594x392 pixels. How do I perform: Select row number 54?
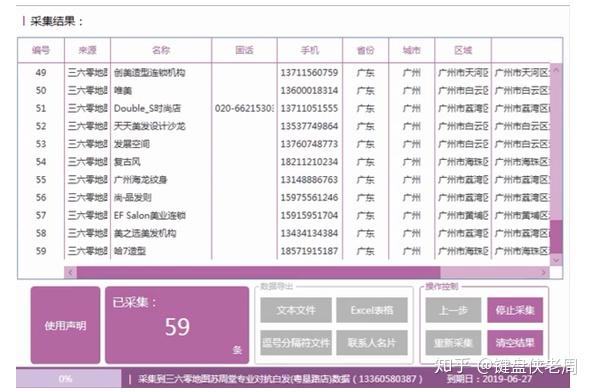[41, 161]
